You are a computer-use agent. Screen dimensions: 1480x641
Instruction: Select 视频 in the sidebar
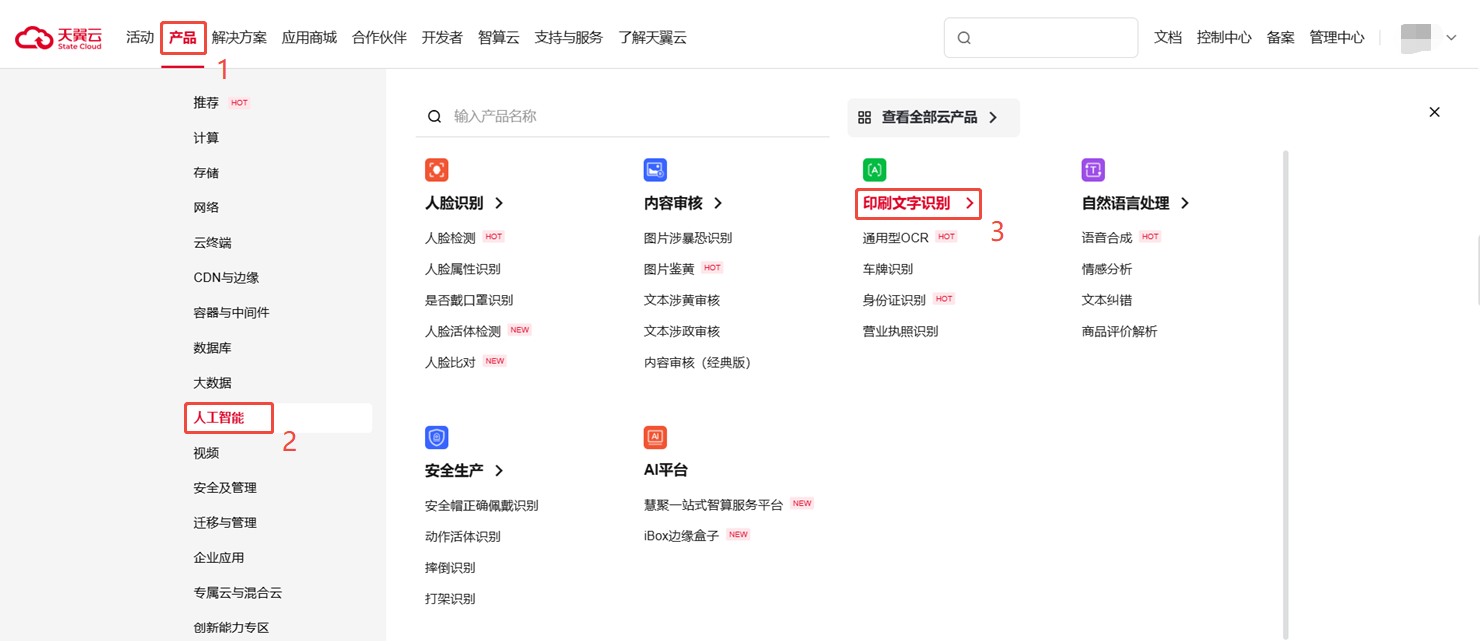point(206,453)
